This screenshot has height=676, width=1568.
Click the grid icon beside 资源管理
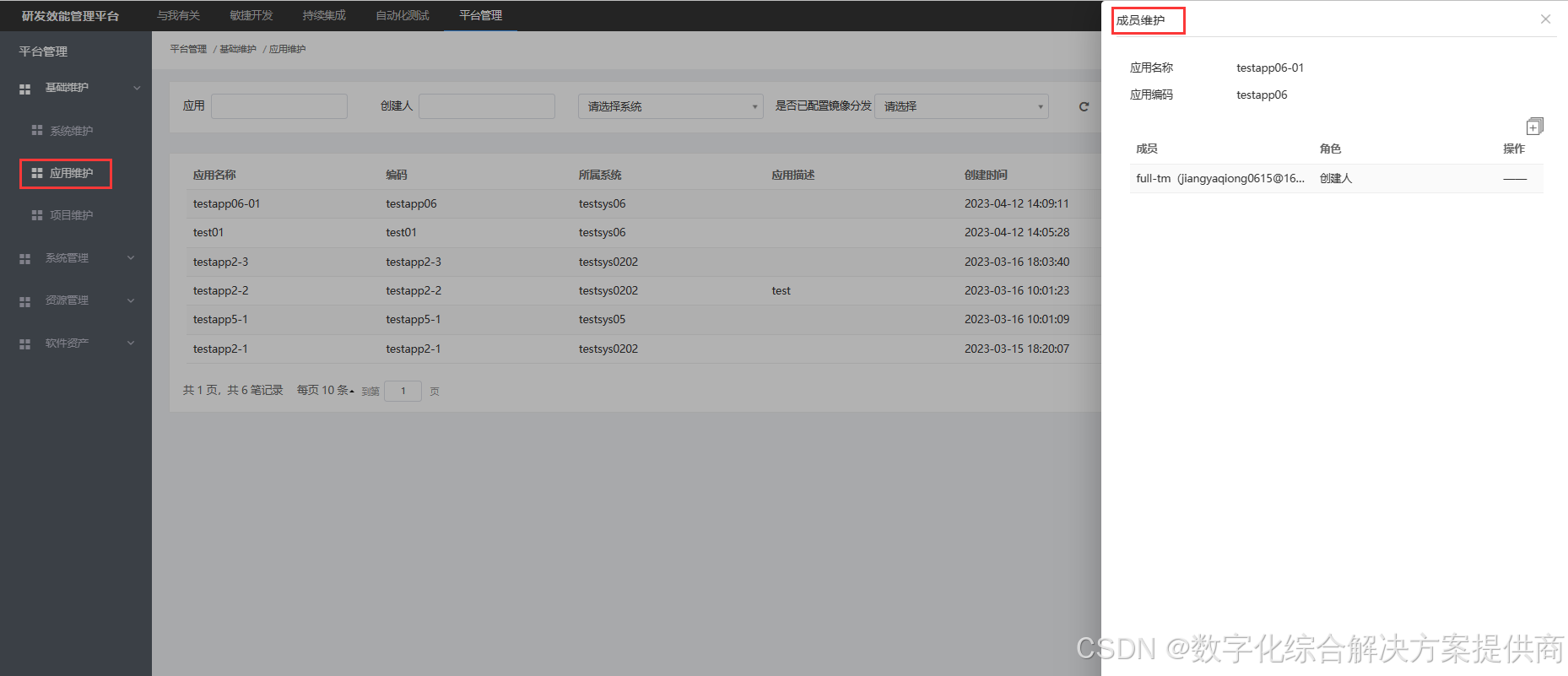point(25,300)
